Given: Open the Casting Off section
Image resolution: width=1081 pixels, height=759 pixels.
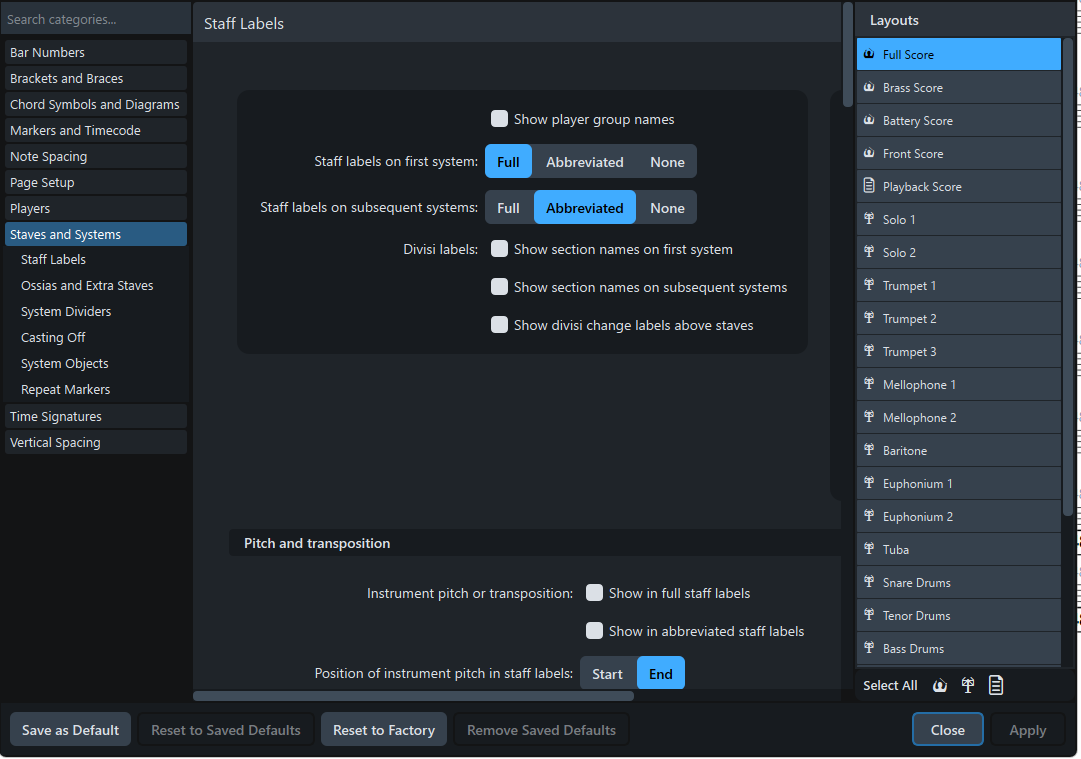Looking at the screenshot, I should (x=53, y=337).
